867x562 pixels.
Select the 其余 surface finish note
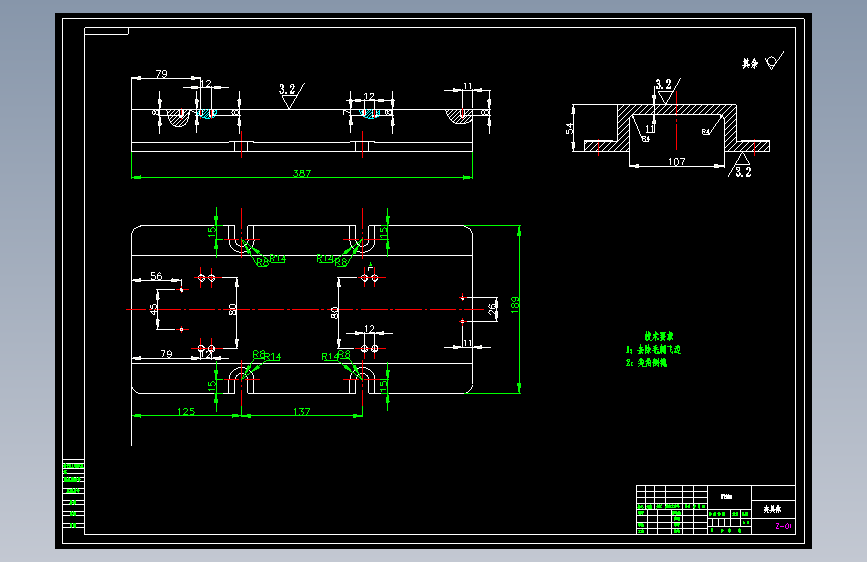click(750, 64)
